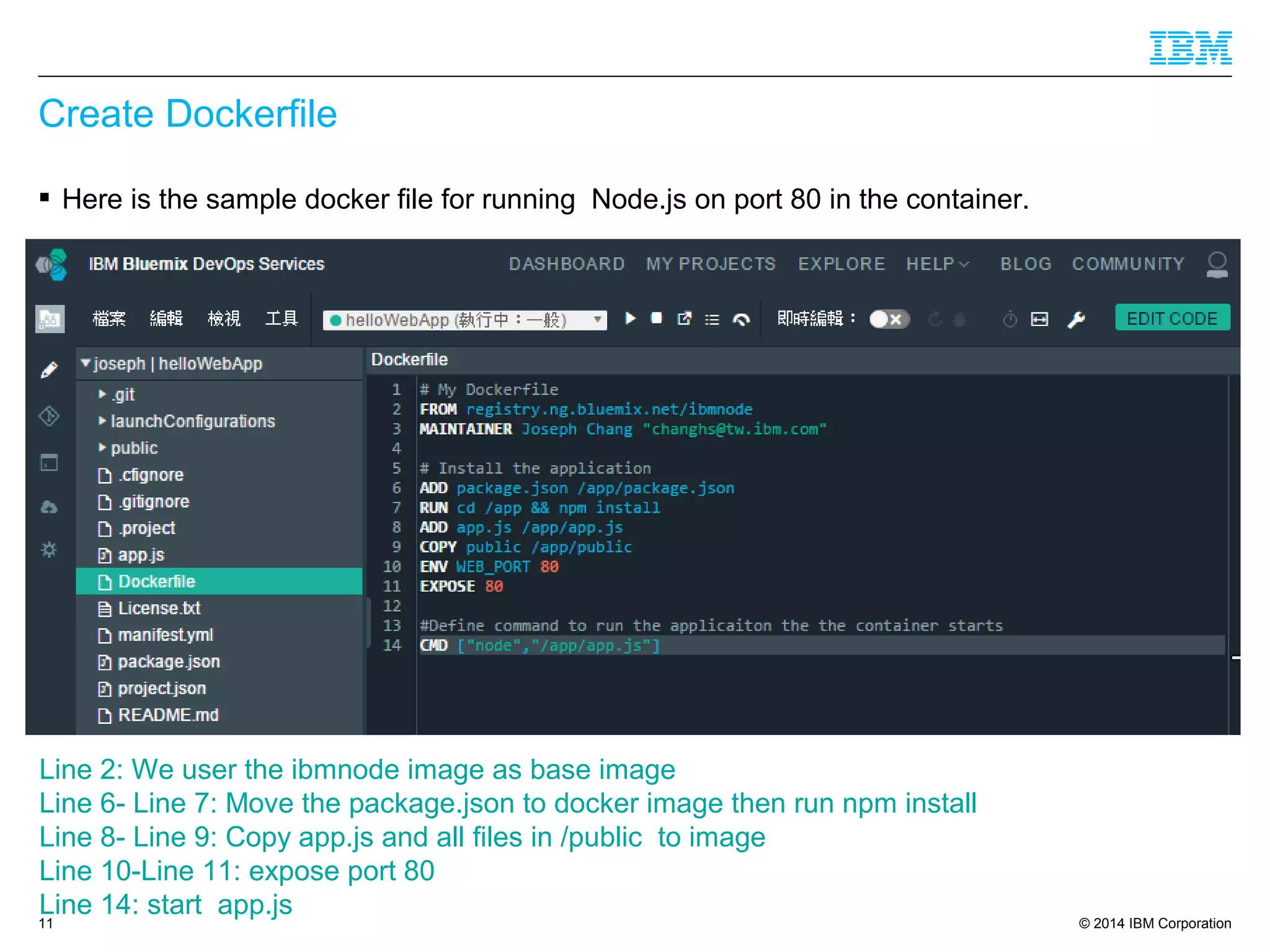Click line 2 FROM registry line in editor
The width and height of the screenshot is (1270, 952).
pos(586,409)
